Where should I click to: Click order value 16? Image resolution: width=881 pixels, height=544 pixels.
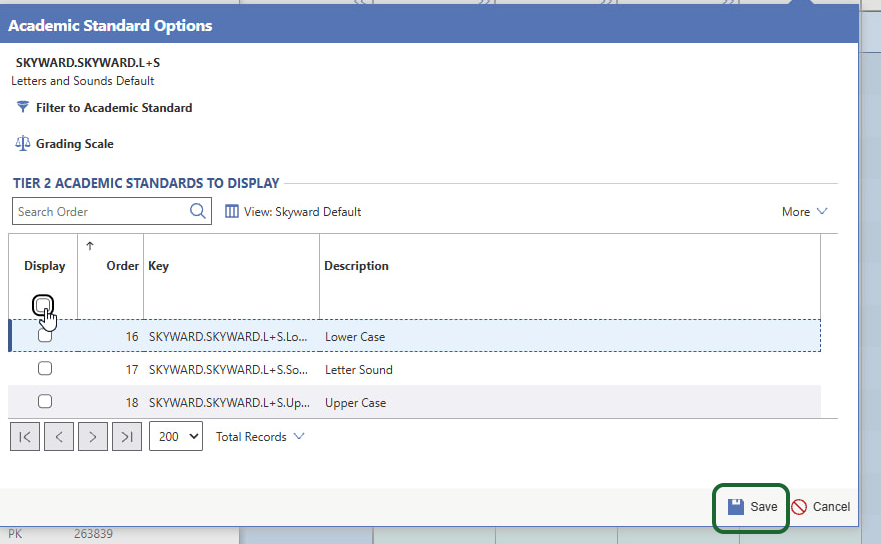[132, 337]
